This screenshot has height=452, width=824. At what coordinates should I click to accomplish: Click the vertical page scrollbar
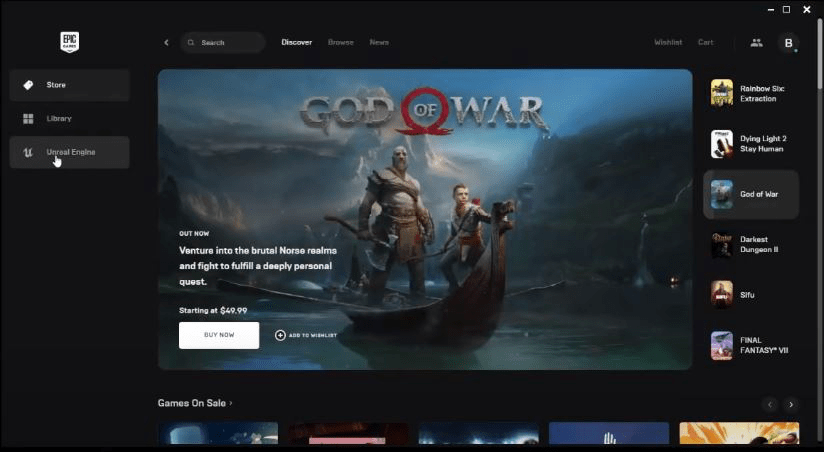820,53
